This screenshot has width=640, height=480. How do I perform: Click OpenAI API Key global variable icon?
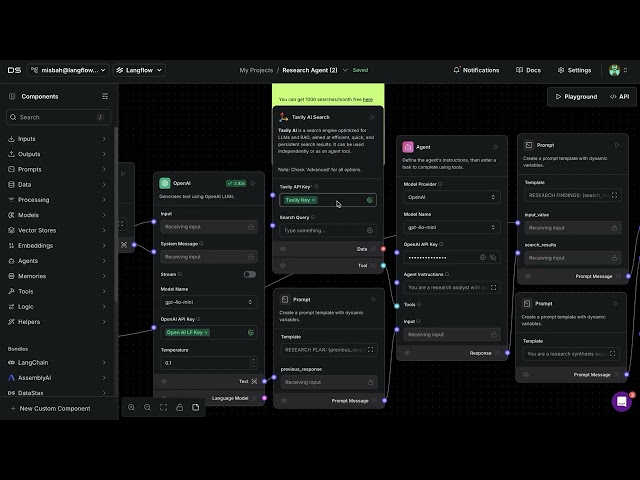[x=251, y=333]
